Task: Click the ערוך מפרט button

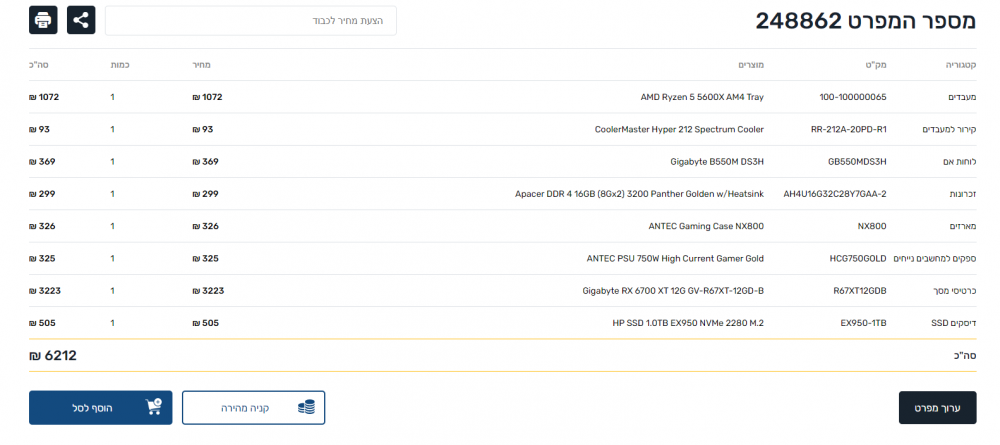Action: (x=938, y=408)
